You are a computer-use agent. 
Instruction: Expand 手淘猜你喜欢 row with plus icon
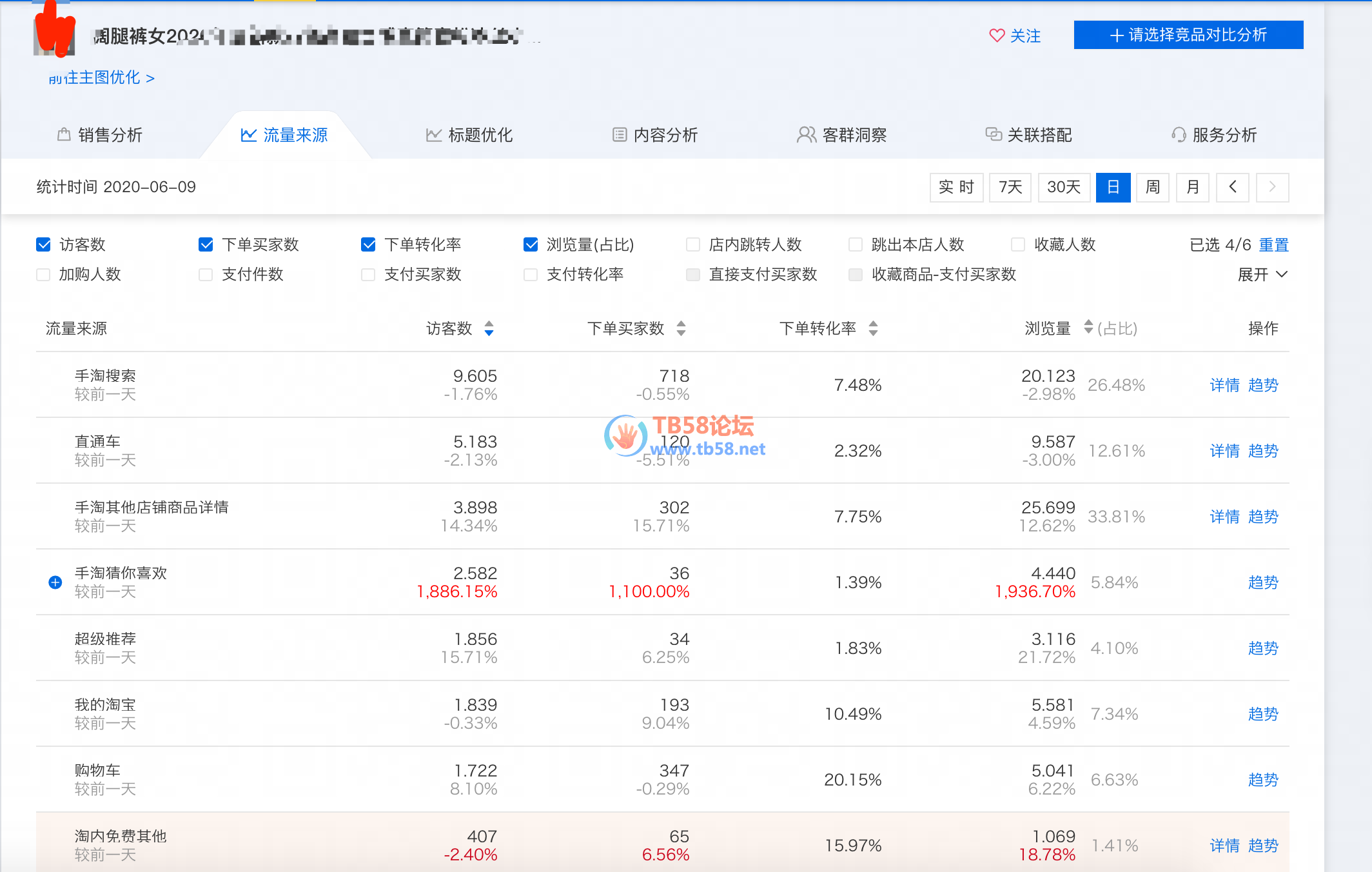click(x=55, y=582)
